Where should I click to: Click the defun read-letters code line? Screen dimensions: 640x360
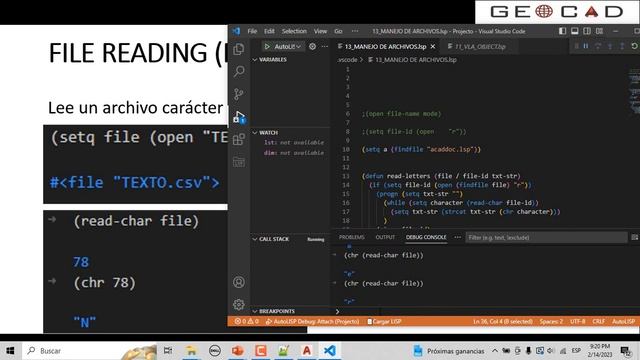coord(441,176)
